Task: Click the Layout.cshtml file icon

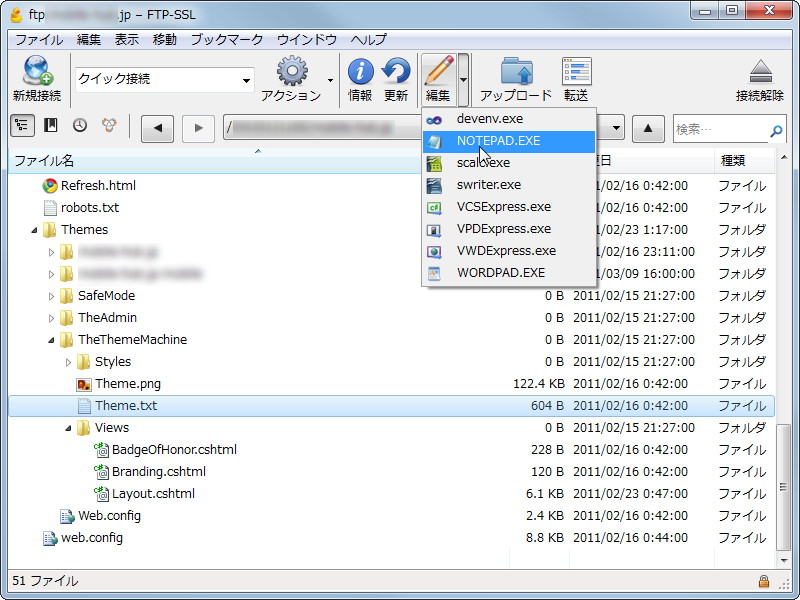Action: click(x=101, y=494)
